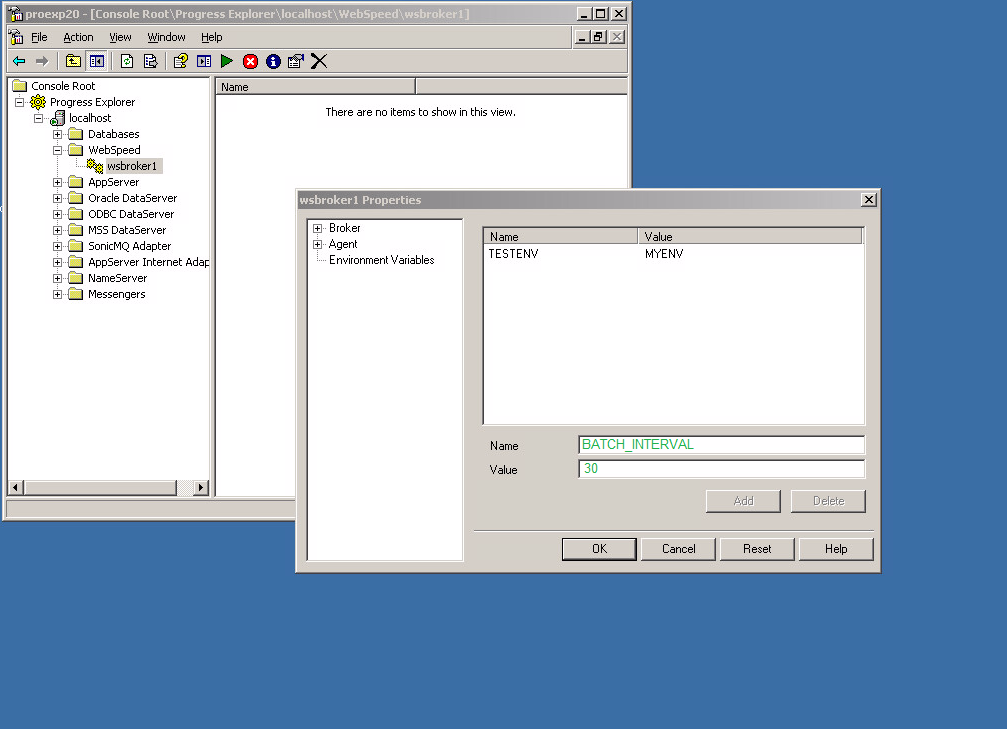
Task: Expand the Broker node in Properties dialog
Action: pos(317,229)
